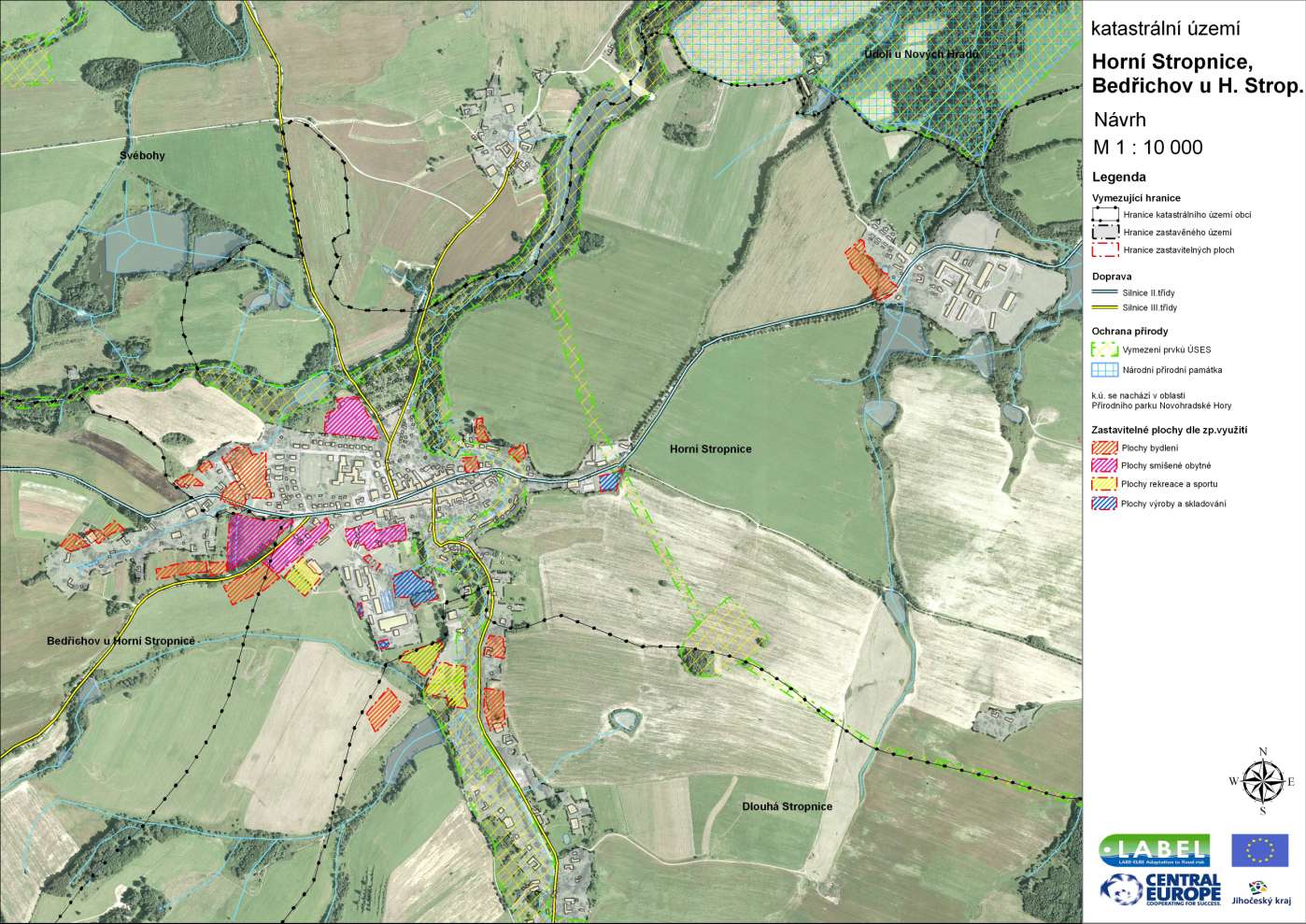The height and width of the screenshot is (924, 1306).
Task: Pick the Plochy rekreace a sportu yellow swatch
Action: pos(1104,484)
